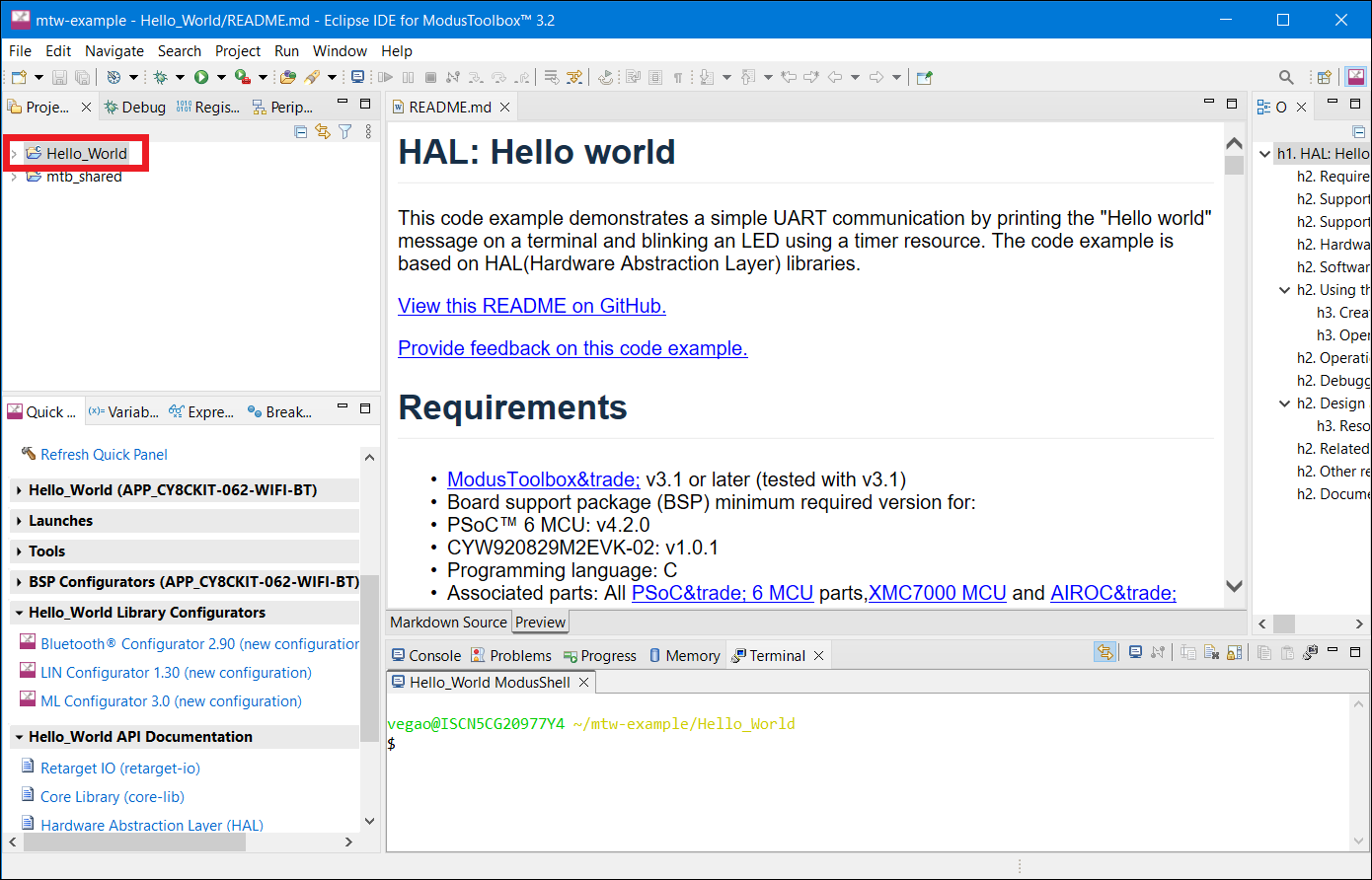Open Bluetooth Configurator 2.90 link
The height and width of the screenshot is (880, 1372).
[199, 643]
